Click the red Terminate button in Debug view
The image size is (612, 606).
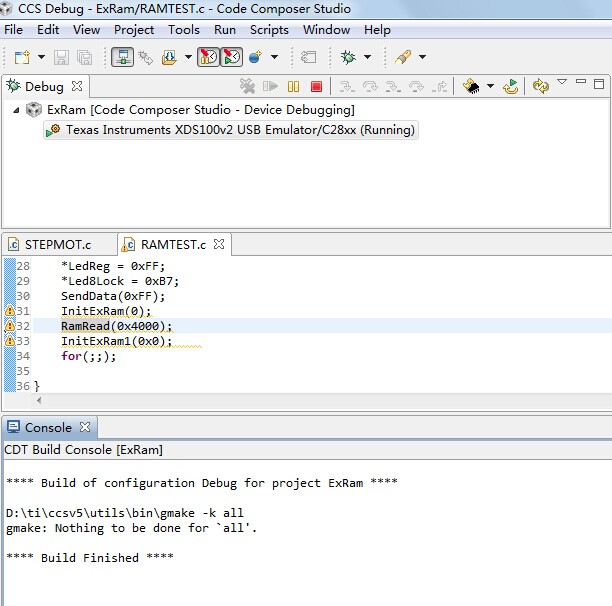(317, 87)
